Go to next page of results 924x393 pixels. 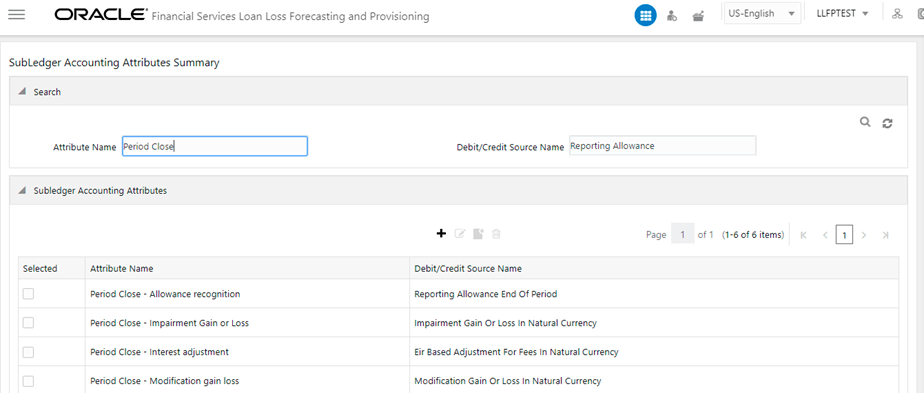pos(864,235)
